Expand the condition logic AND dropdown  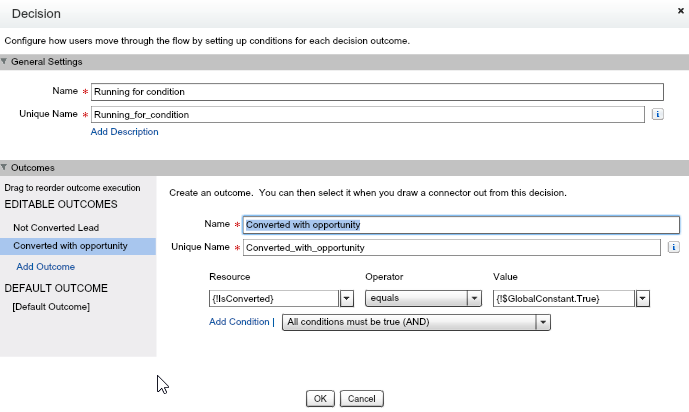coord(543,322)
